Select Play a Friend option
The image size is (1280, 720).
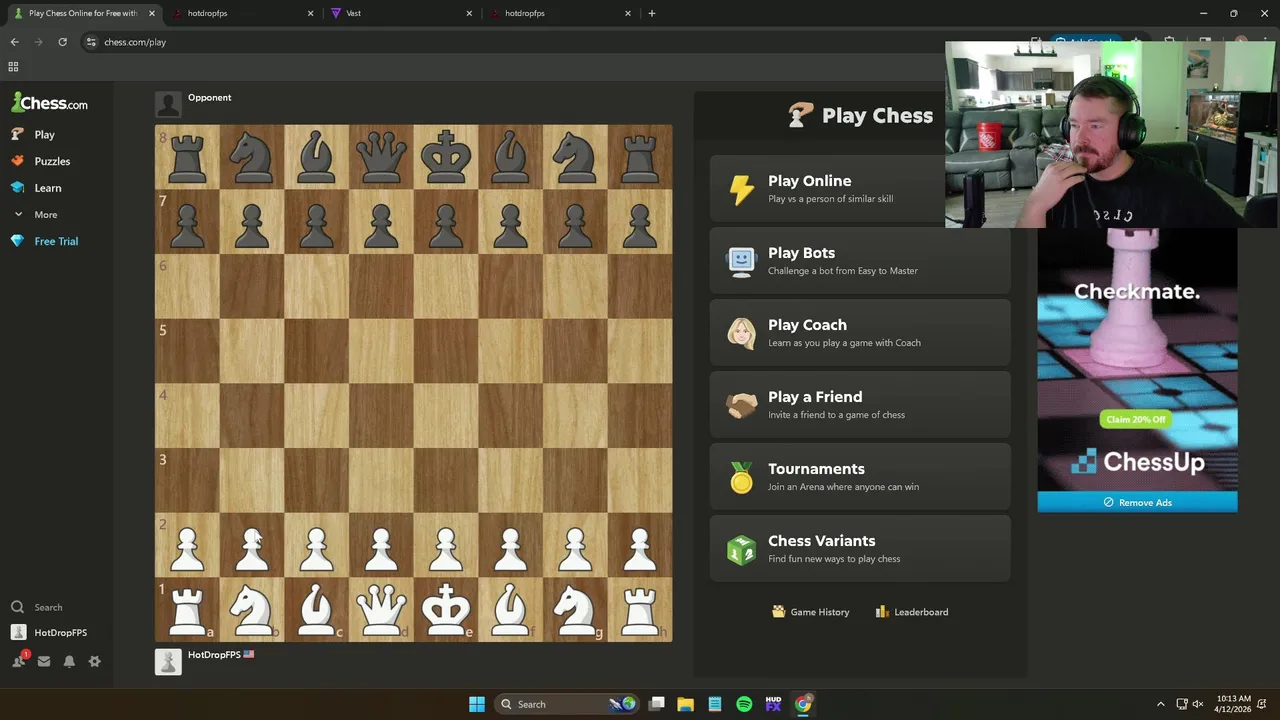coord(860,405)
